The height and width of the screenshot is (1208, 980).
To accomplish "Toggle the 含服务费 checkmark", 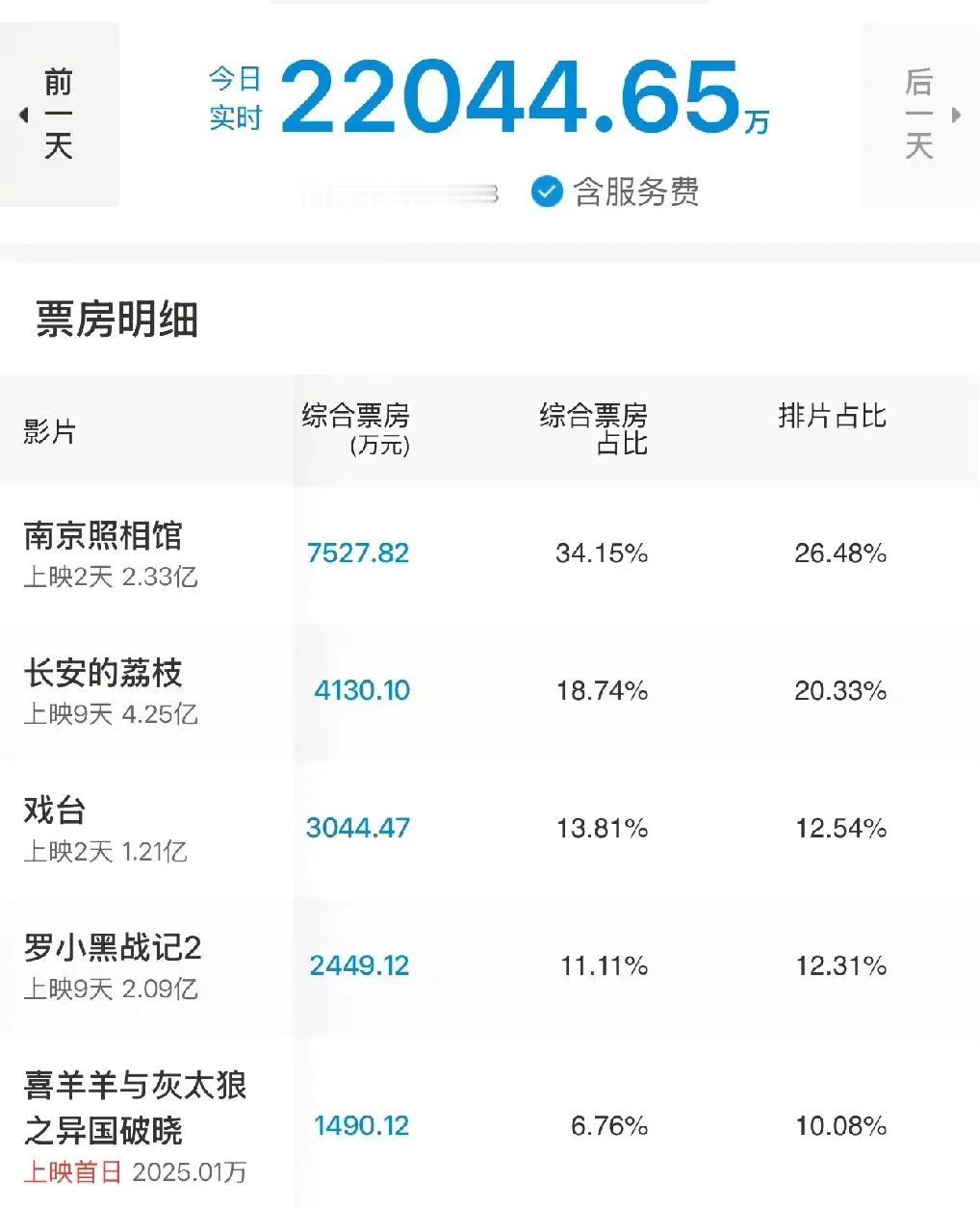I will coord(547,192).
